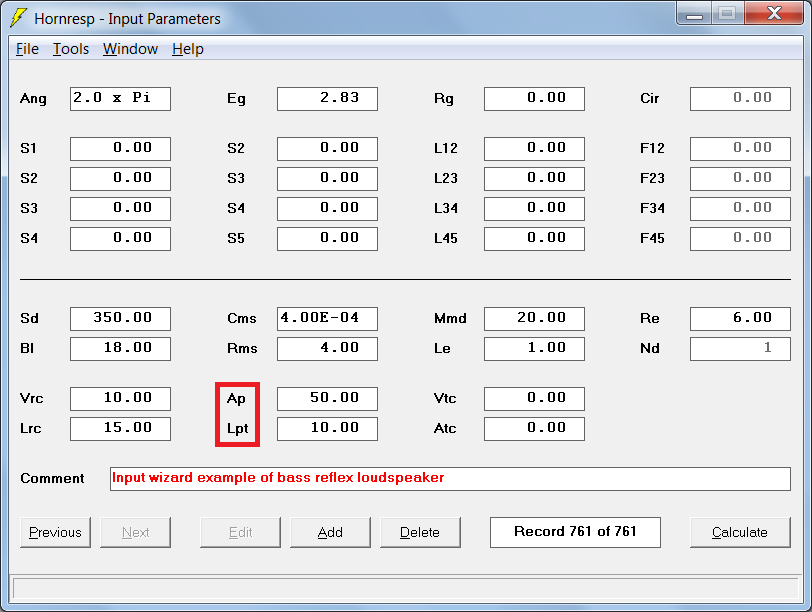
Task: Select the Eg field with 2.83
Action: (x=327, y=98)
